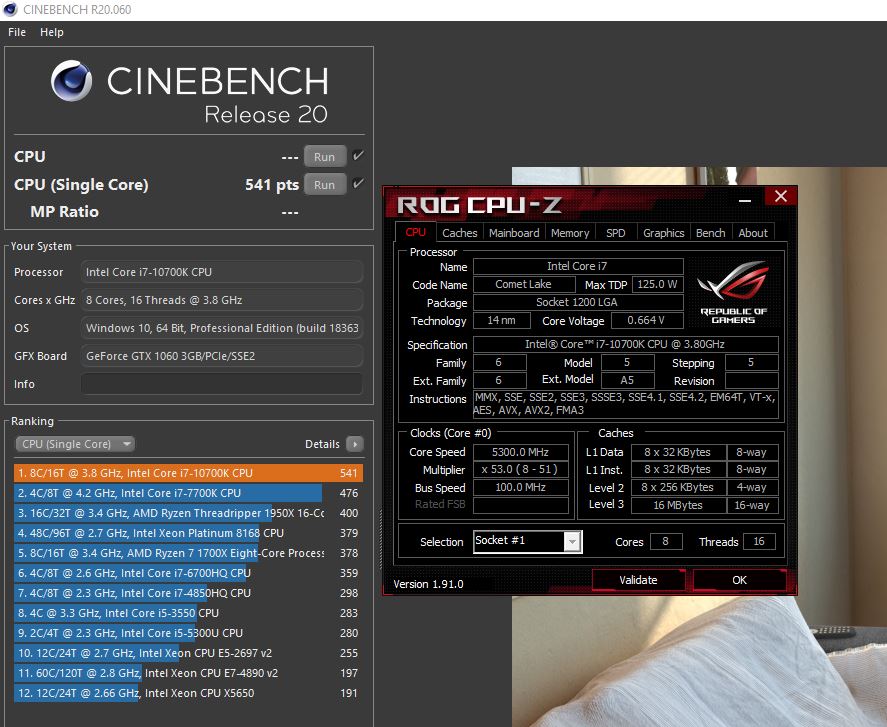Select the Intel Xeon E5-2697 v2 ranking row
The image size is (887, 727).
click(x=188, y=653)
